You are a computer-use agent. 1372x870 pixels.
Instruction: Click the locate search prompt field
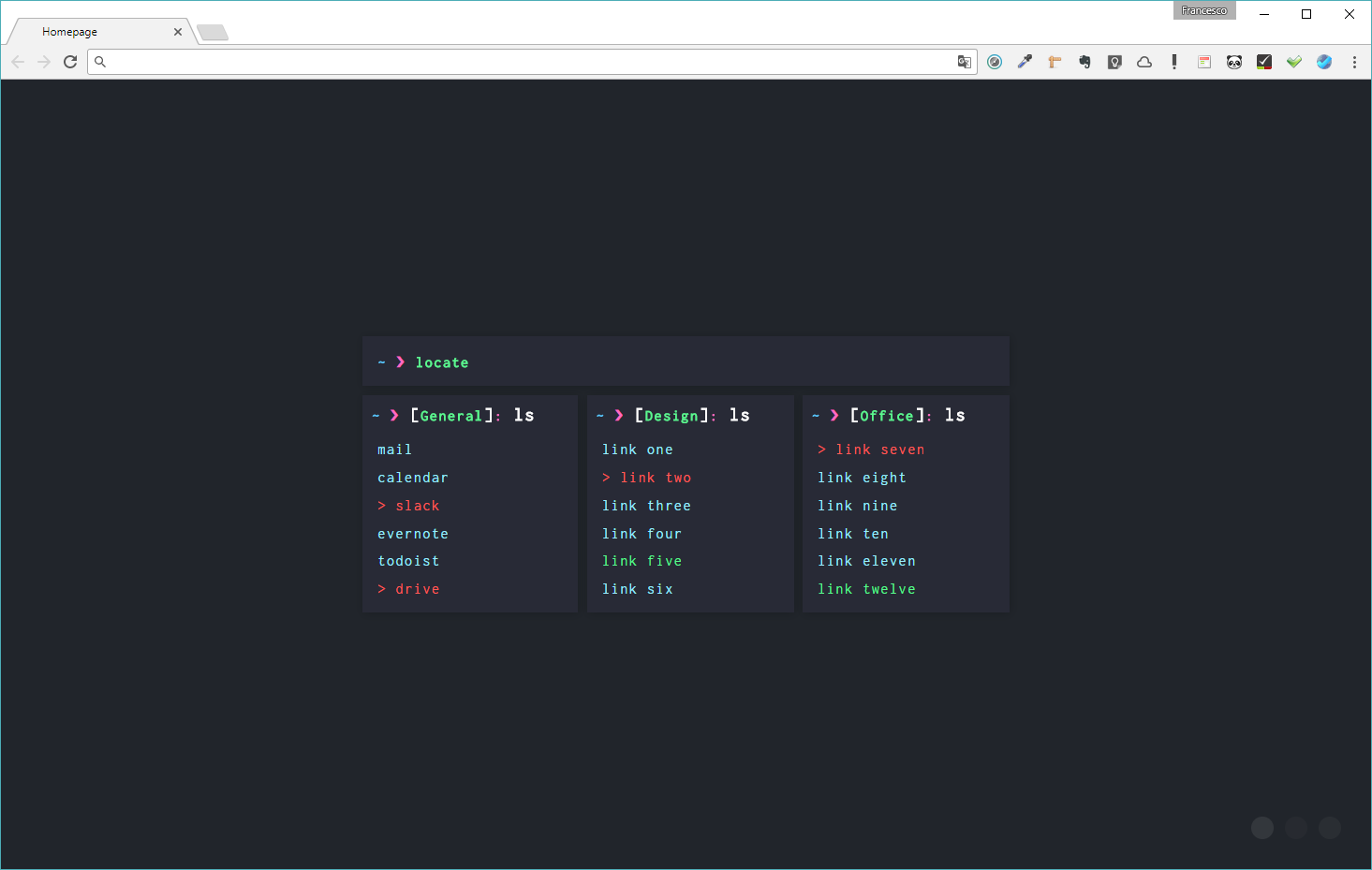686,361
